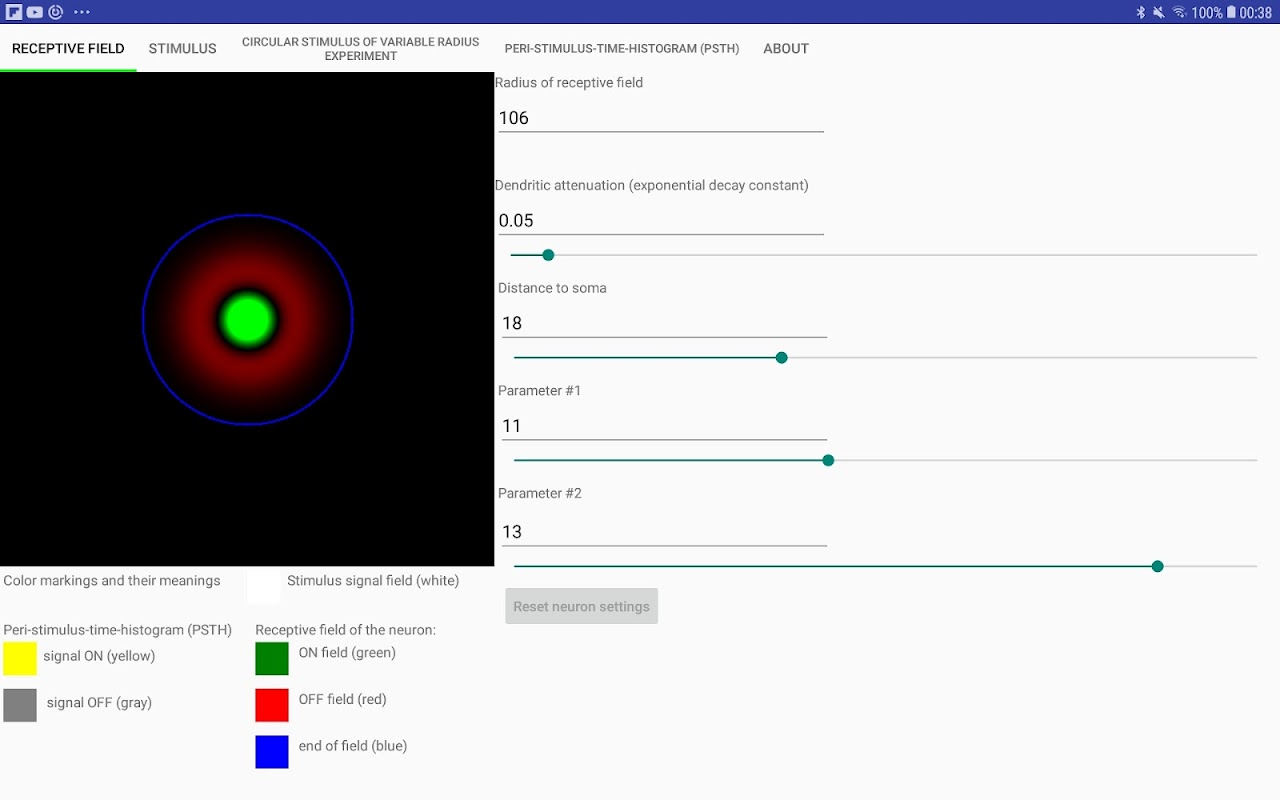Click the Parameter #1 slider handle

(828, 460)
